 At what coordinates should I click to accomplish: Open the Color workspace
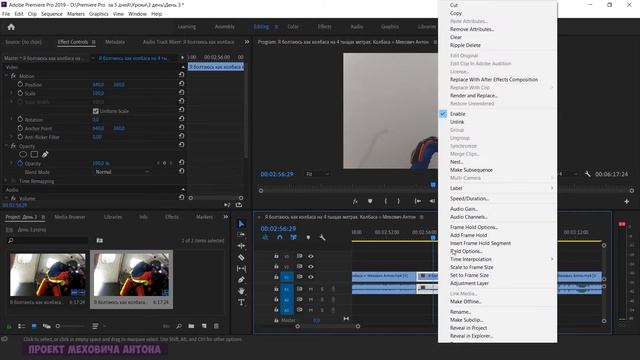coord(293,27)
